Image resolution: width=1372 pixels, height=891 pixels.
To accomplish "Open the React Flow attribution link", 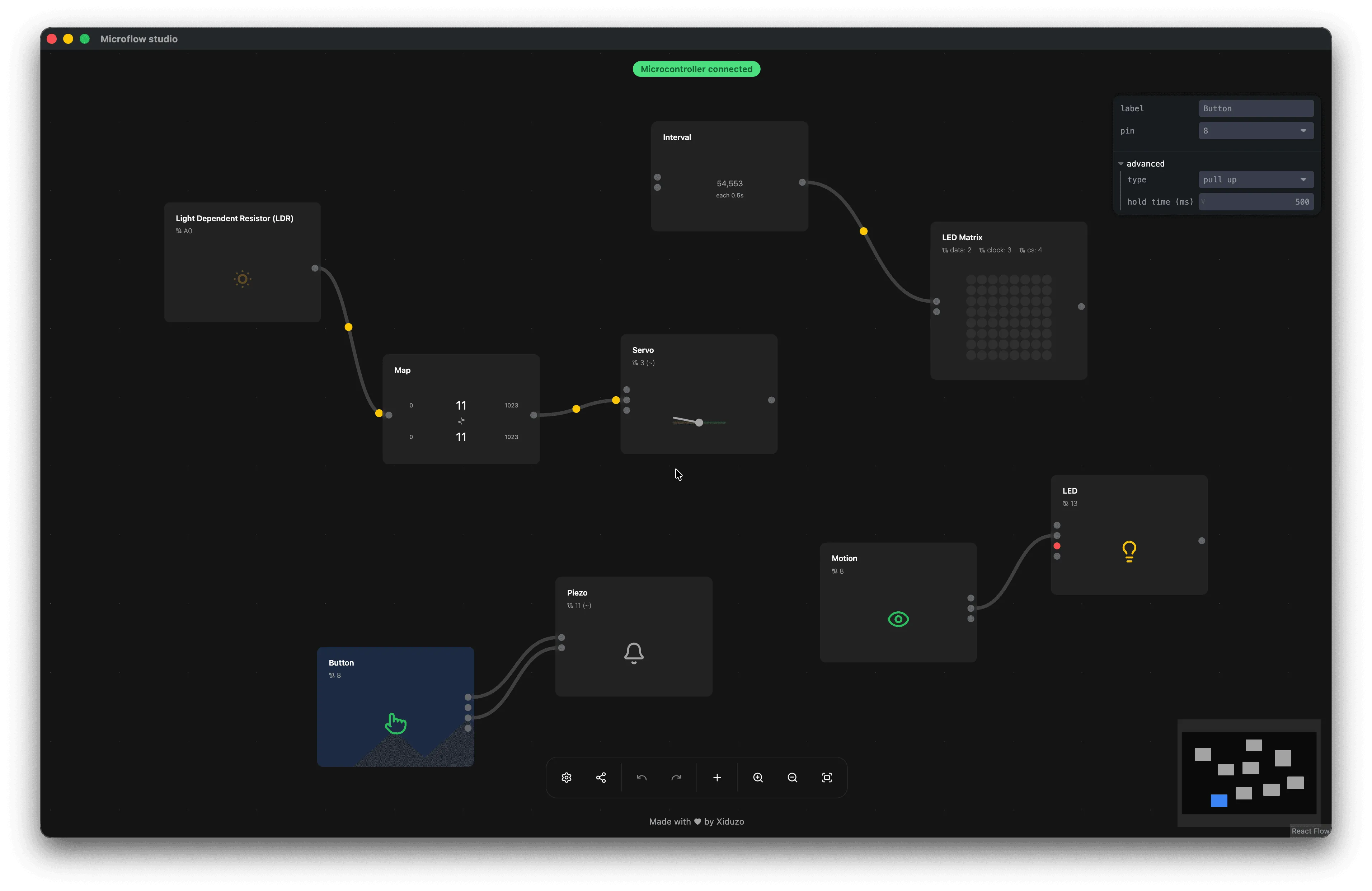I will coord(1310,831).
